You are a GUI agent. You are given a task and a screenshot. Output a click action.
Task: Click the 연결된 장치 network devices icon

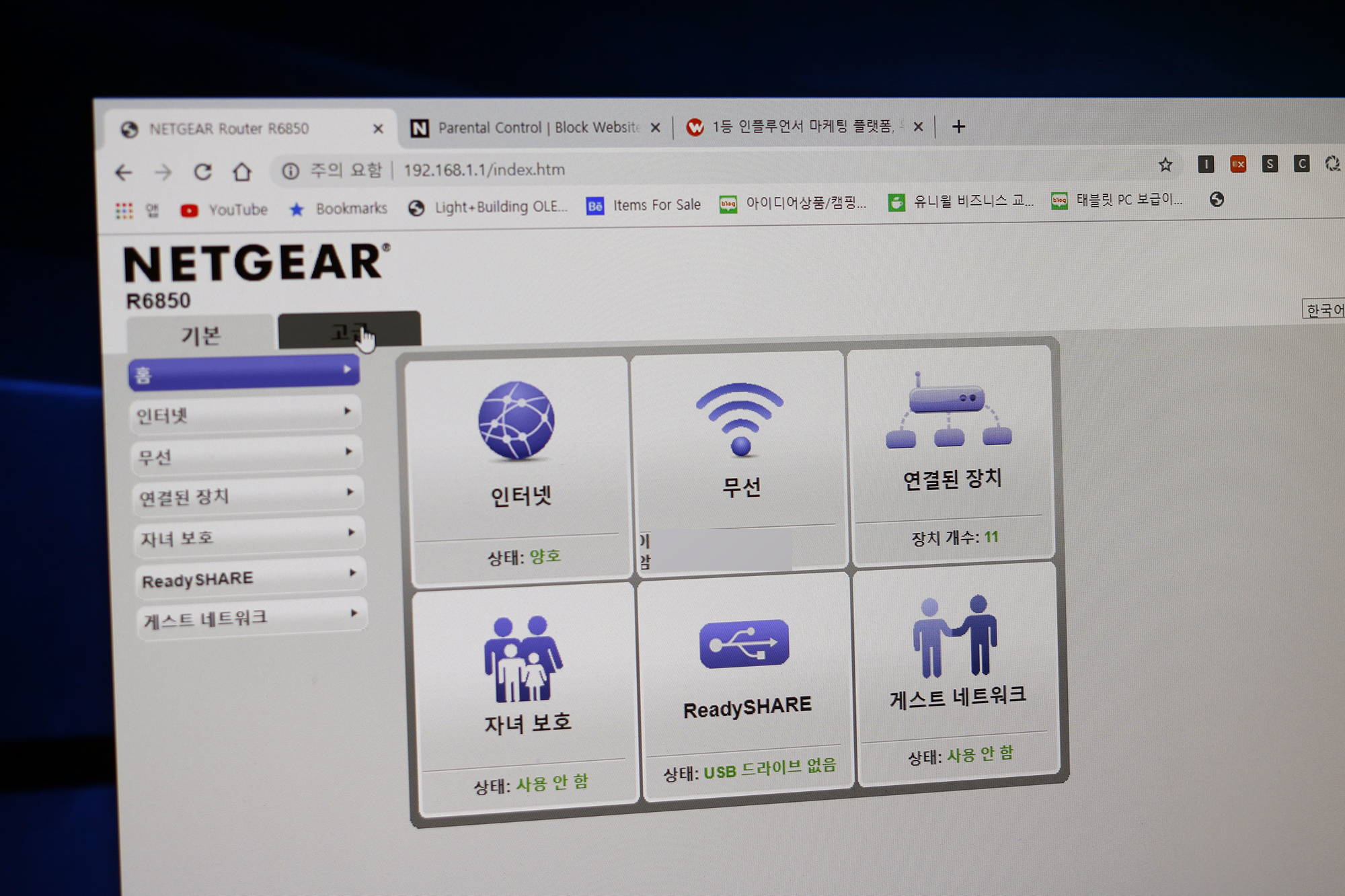click(948, 411)
